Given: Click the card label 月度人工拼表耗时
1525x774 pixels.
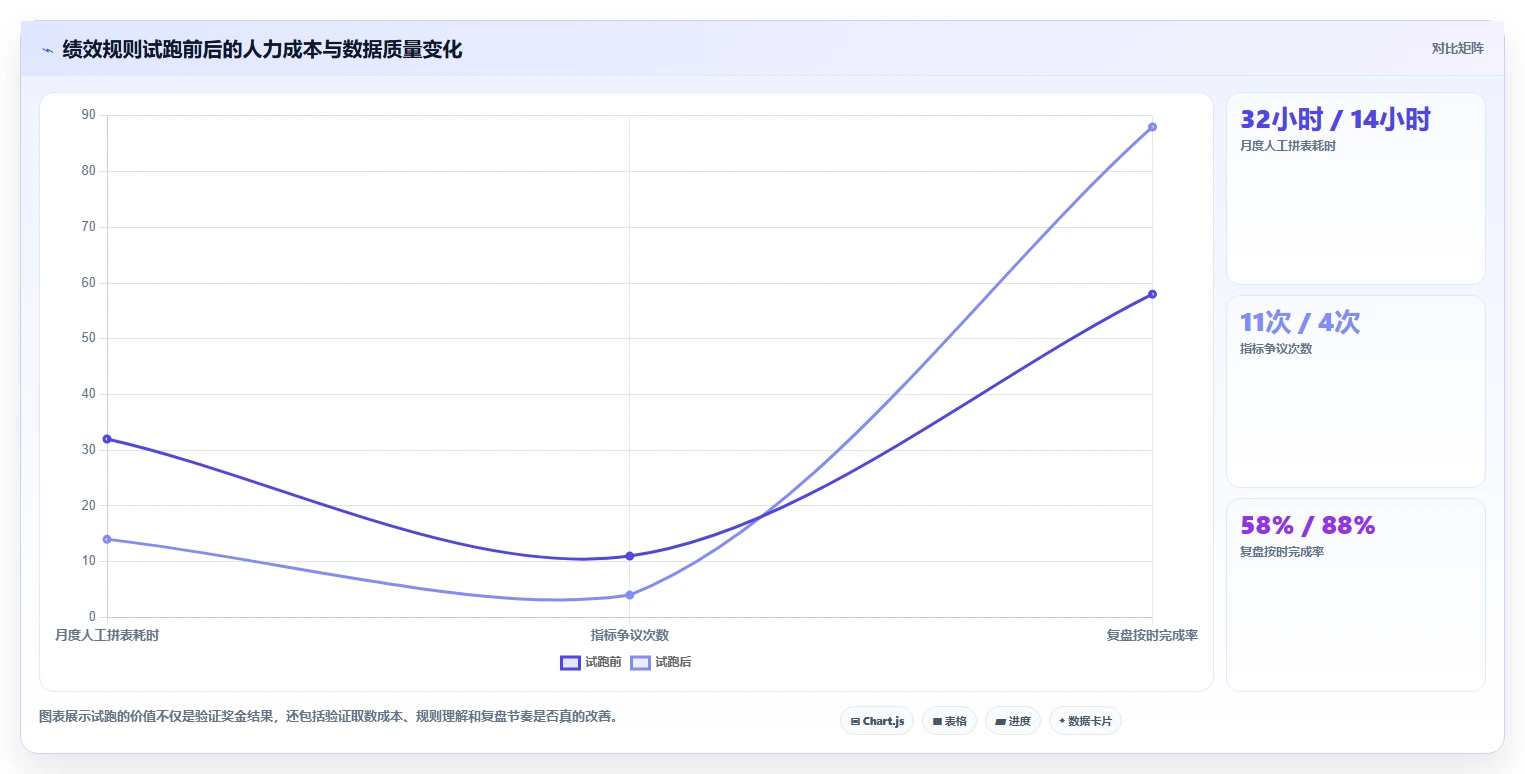Looking at the screenshot, I should [1288, 146].
